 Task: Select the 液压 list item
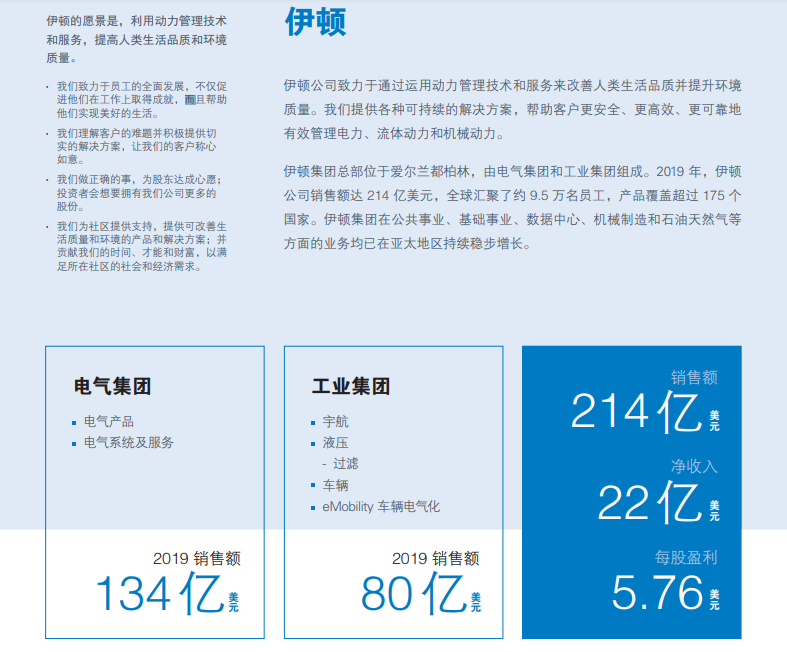click(x=336, y=442)
